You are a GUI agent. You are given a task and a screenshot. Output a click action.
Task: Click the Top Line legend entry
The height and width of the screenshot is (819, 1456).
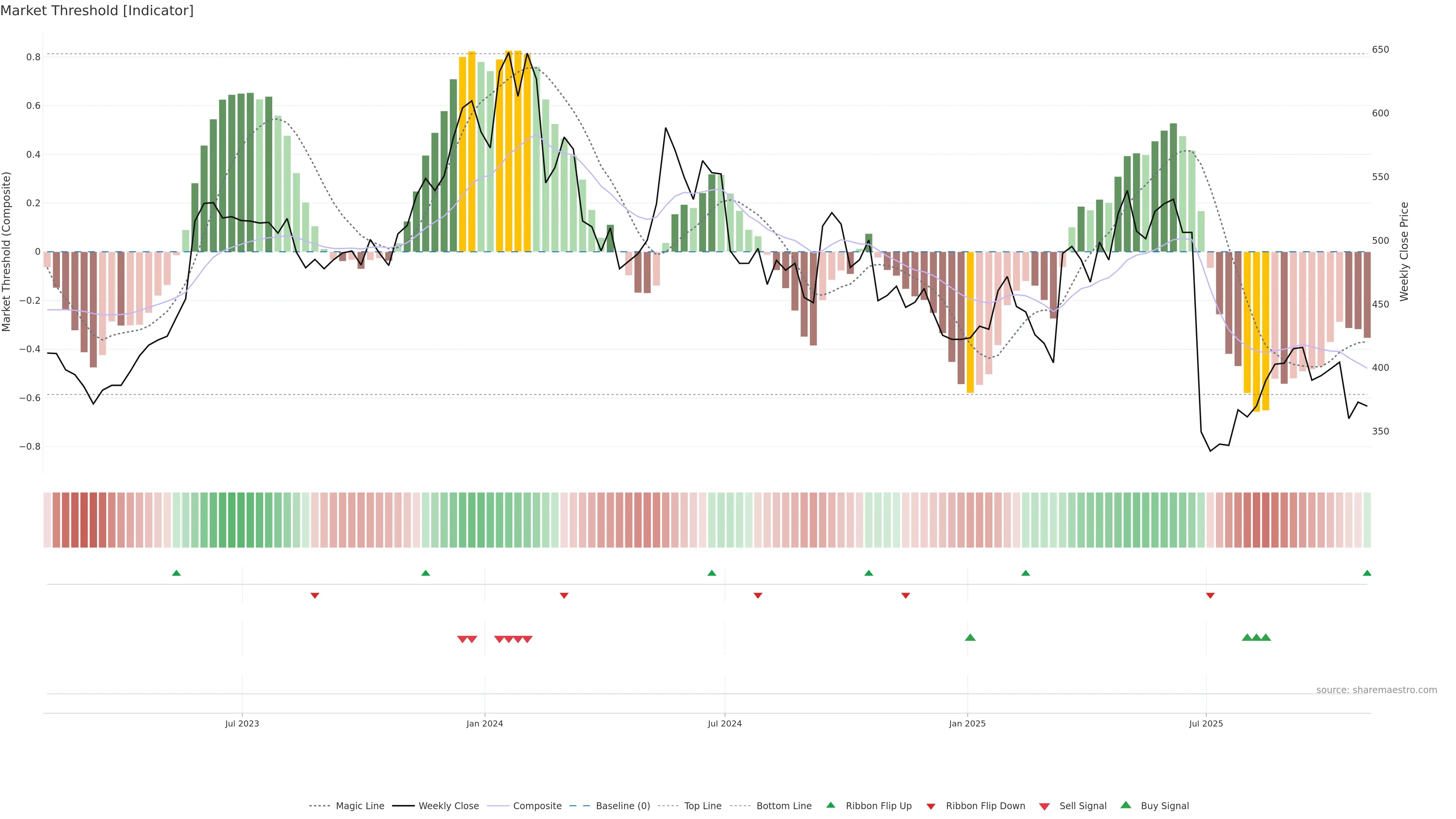click(x=703, y=806)
